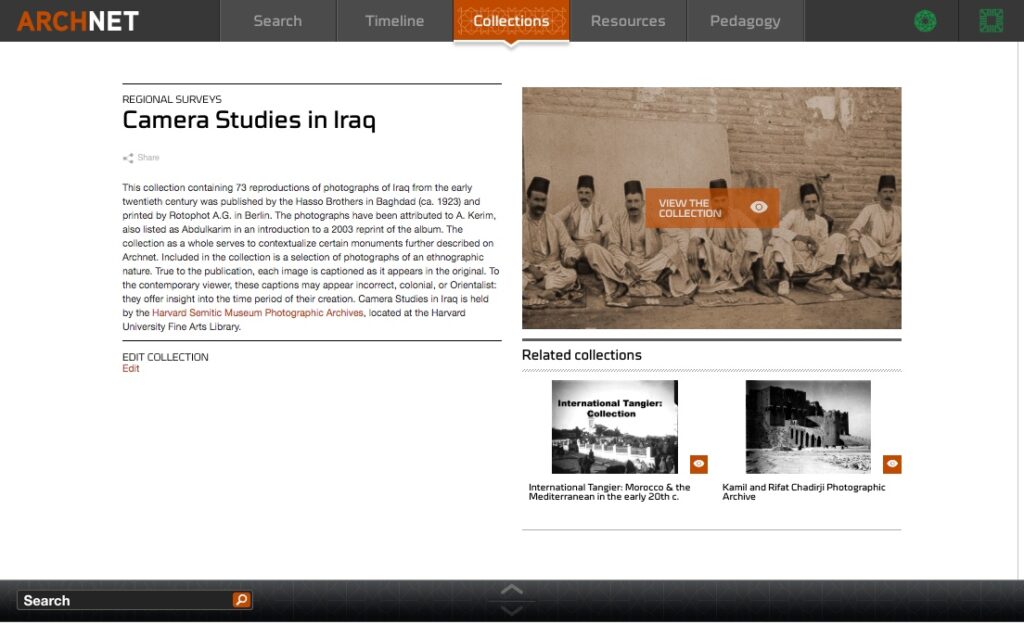Click the green circular ornament icon in top bar

pos(923,20)
